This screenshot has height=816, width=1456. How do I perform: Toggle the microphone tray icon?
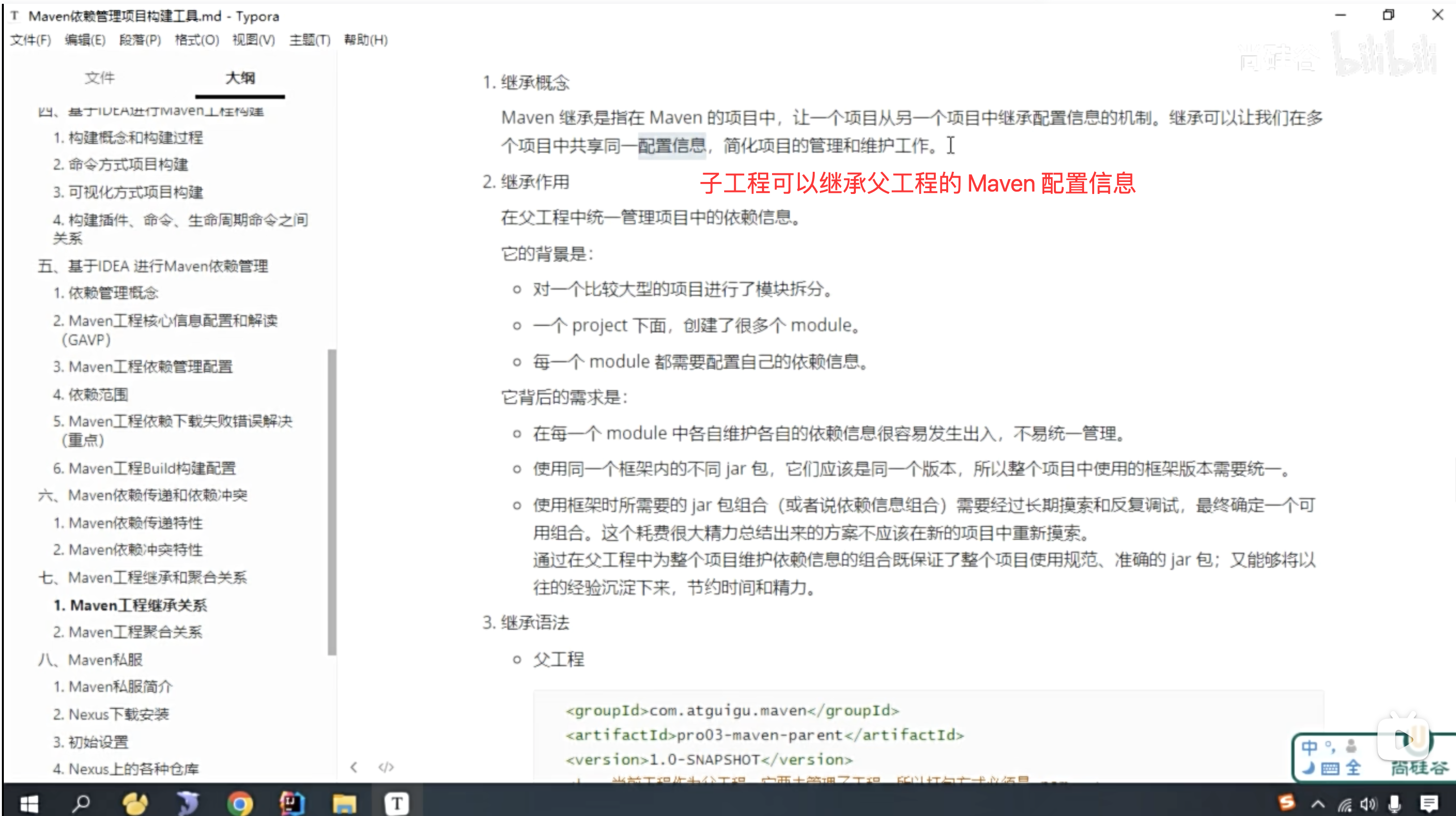1395,804
